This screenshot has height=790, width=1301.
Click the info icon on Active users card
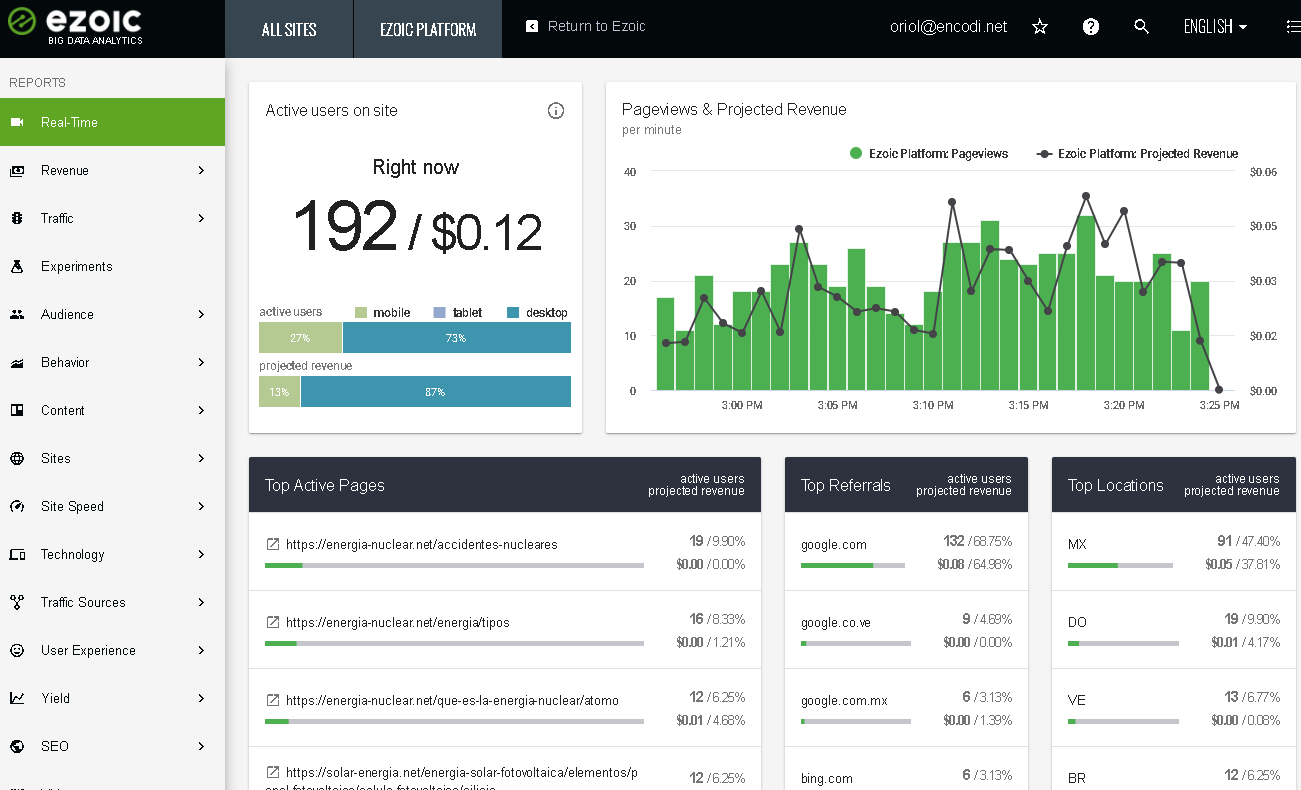coord(556,111)
